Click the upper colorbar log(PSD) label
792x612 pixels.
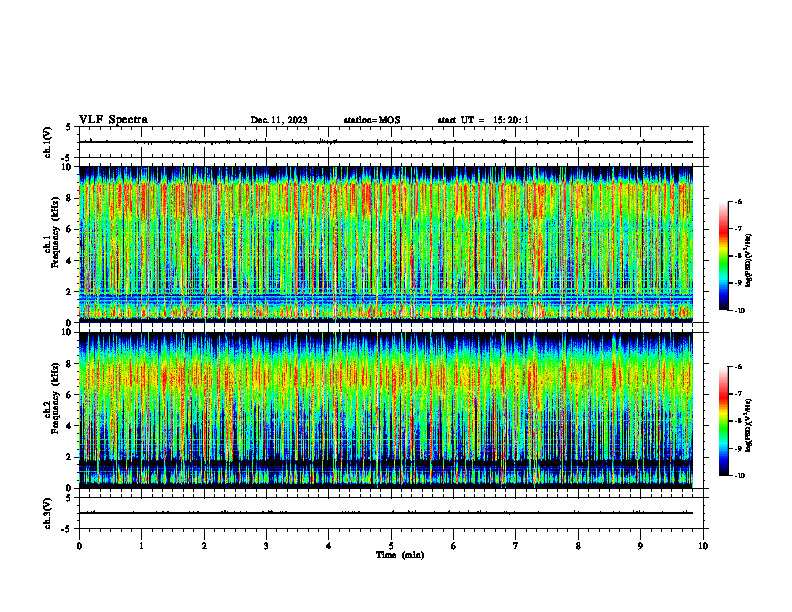click(749, 260)
